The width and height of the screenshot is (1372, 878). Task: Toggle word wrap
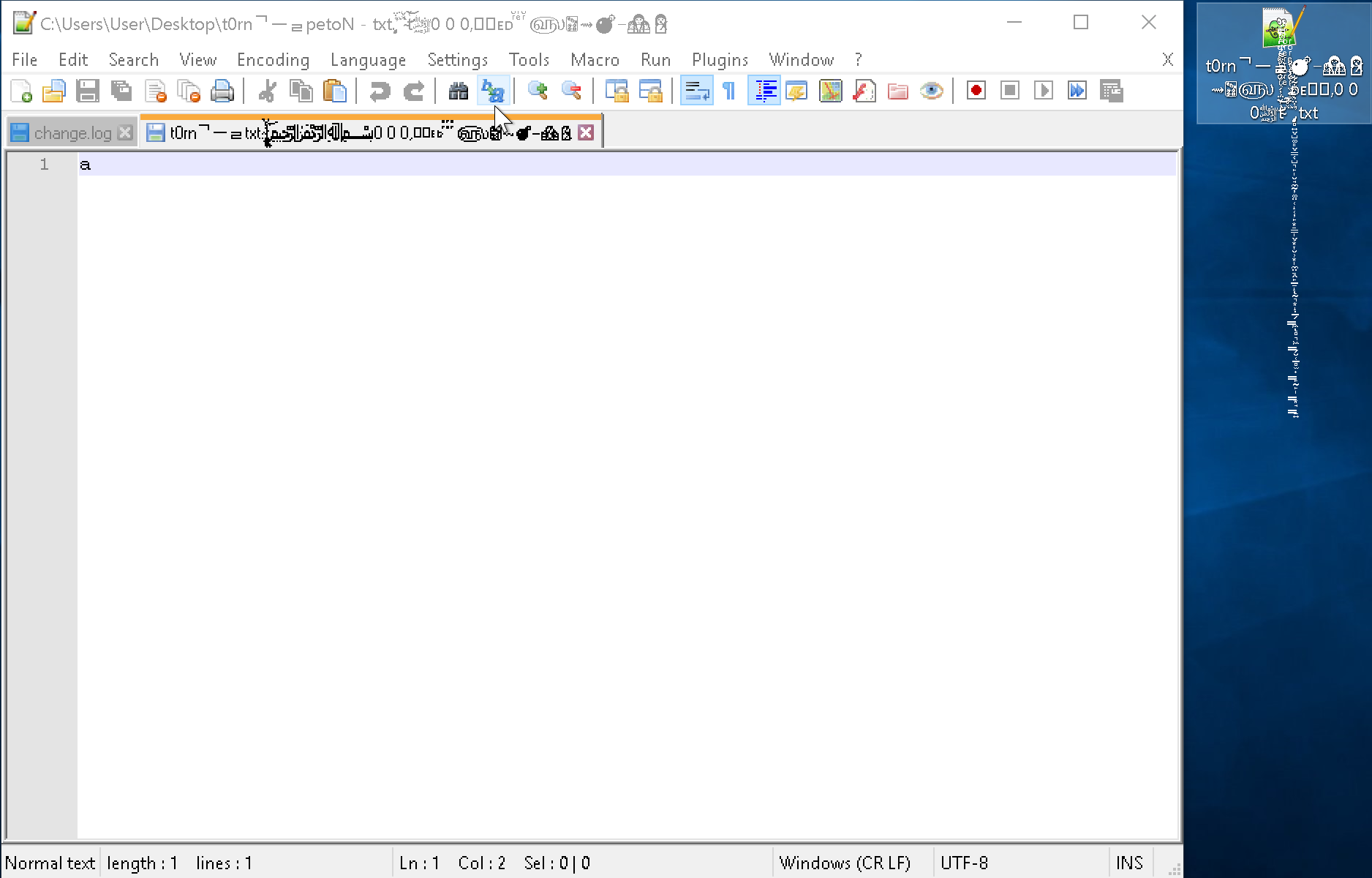(696, 91)
